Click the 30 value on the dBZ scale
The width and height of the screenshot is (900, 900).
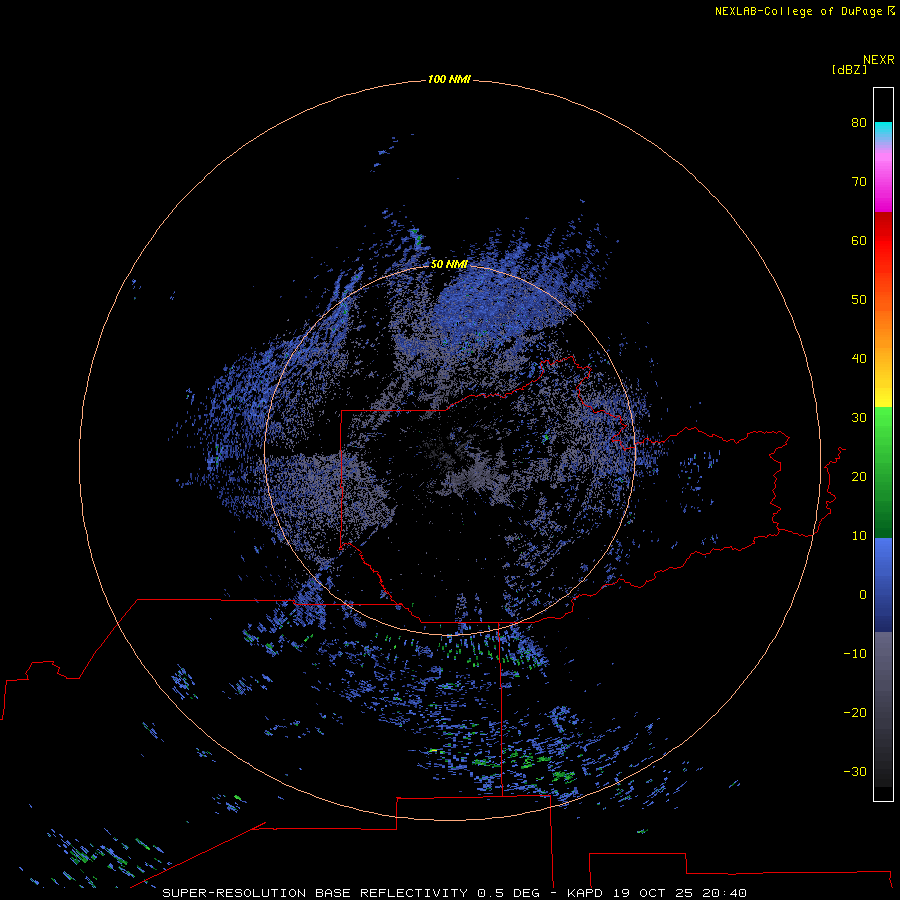(859, 417)
